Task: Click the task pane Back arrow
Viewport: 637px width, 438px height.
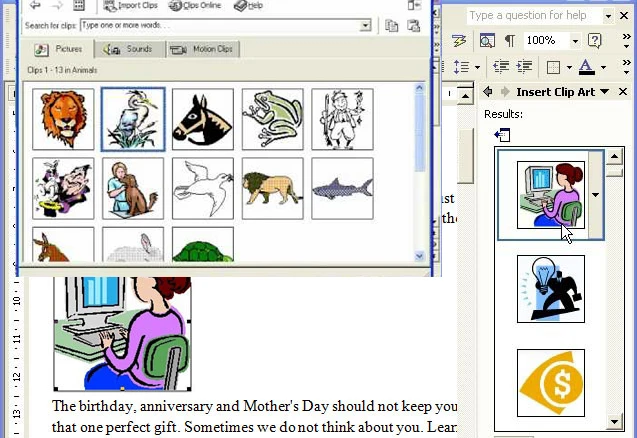Action: pyautogui.click(x=488, y=92)
